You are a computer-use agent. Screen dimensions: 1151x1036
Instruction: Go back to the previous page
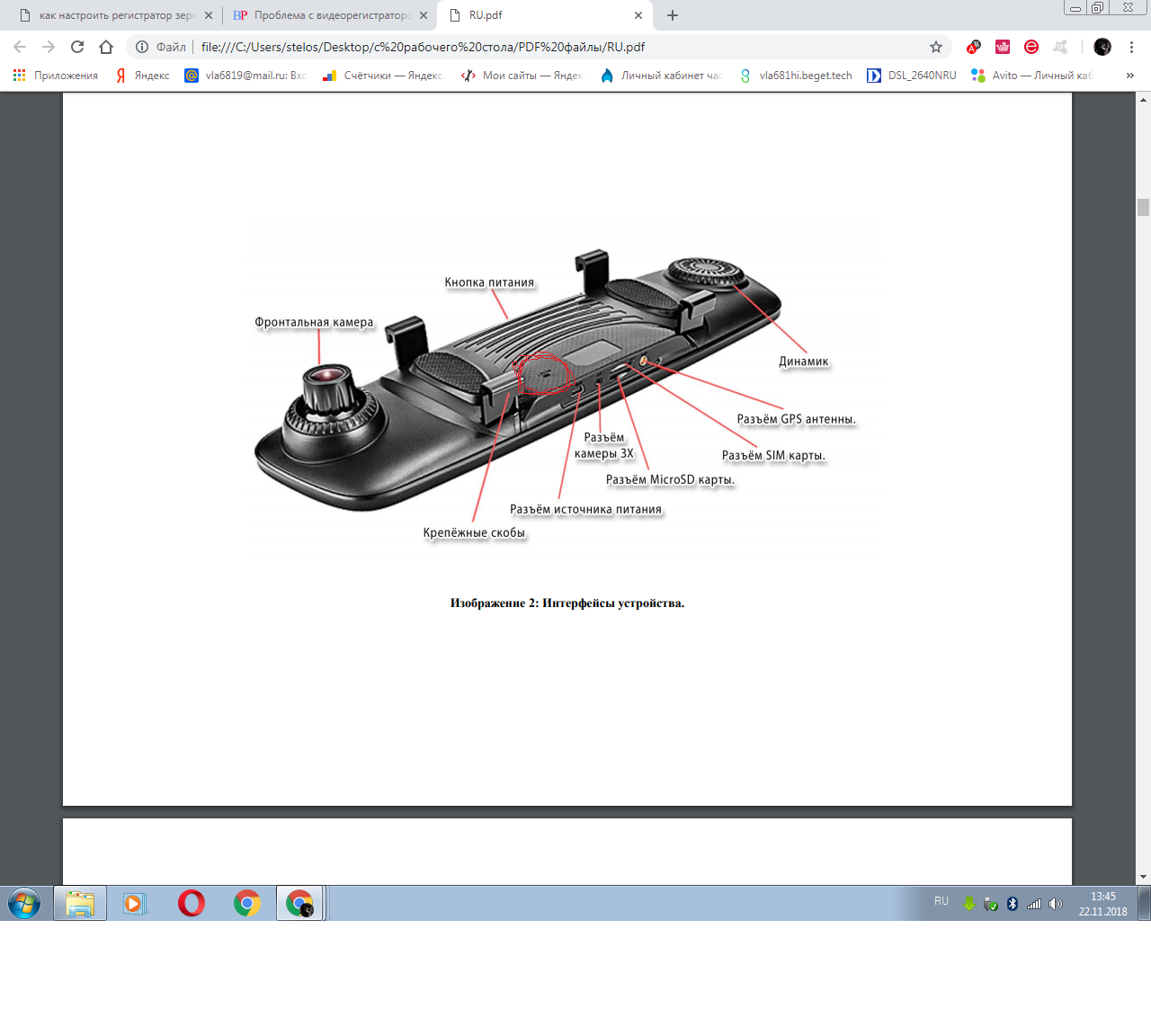[x=20, y=47]
